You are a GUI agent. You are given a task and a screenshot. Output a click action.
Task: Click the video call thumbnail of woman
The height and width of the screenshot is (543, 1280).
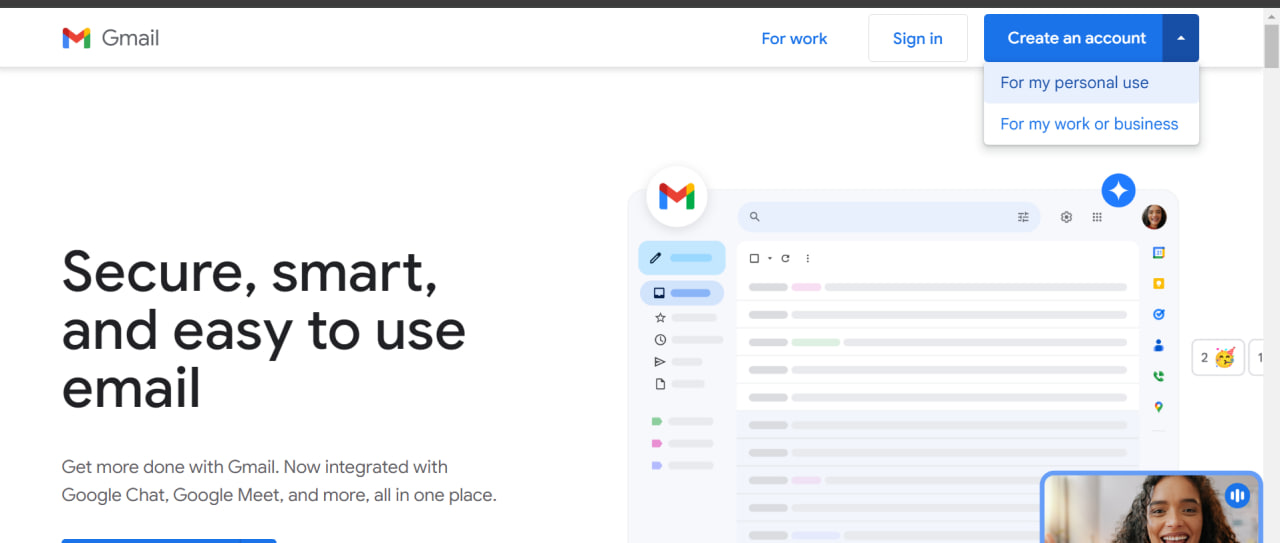tap(1151, 508)
